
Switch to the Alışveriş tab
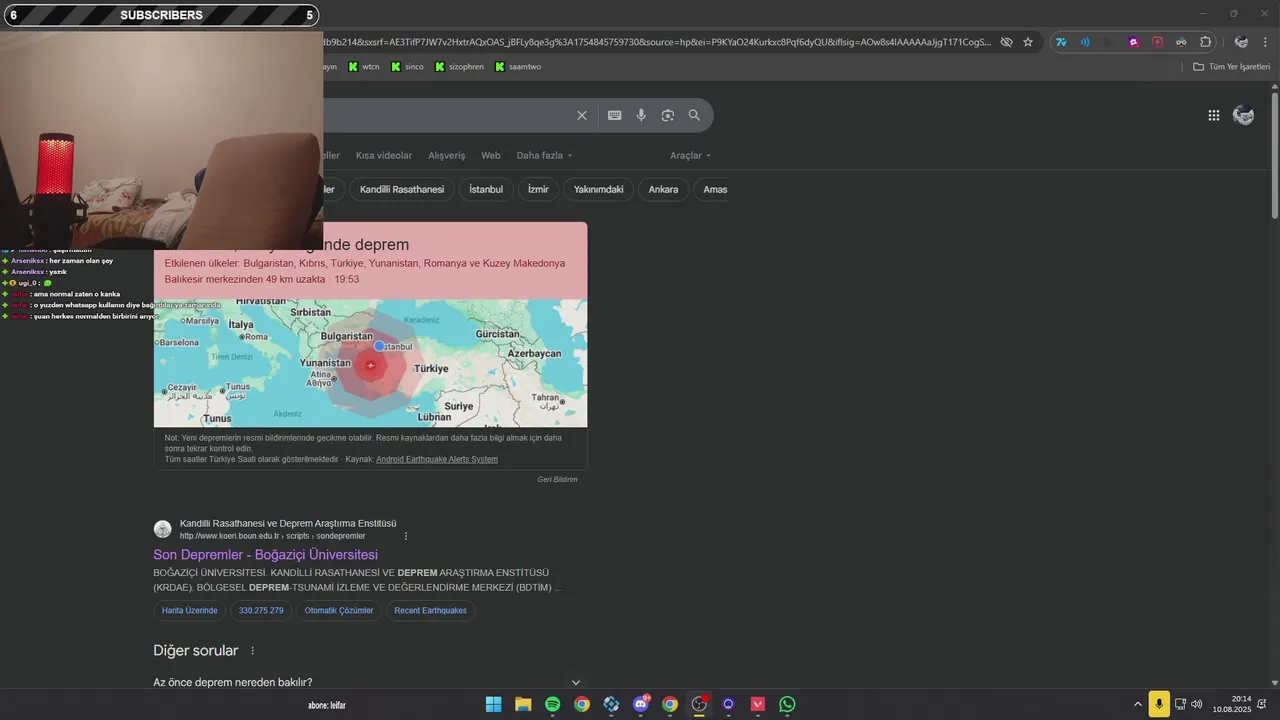tap(447, 156)
